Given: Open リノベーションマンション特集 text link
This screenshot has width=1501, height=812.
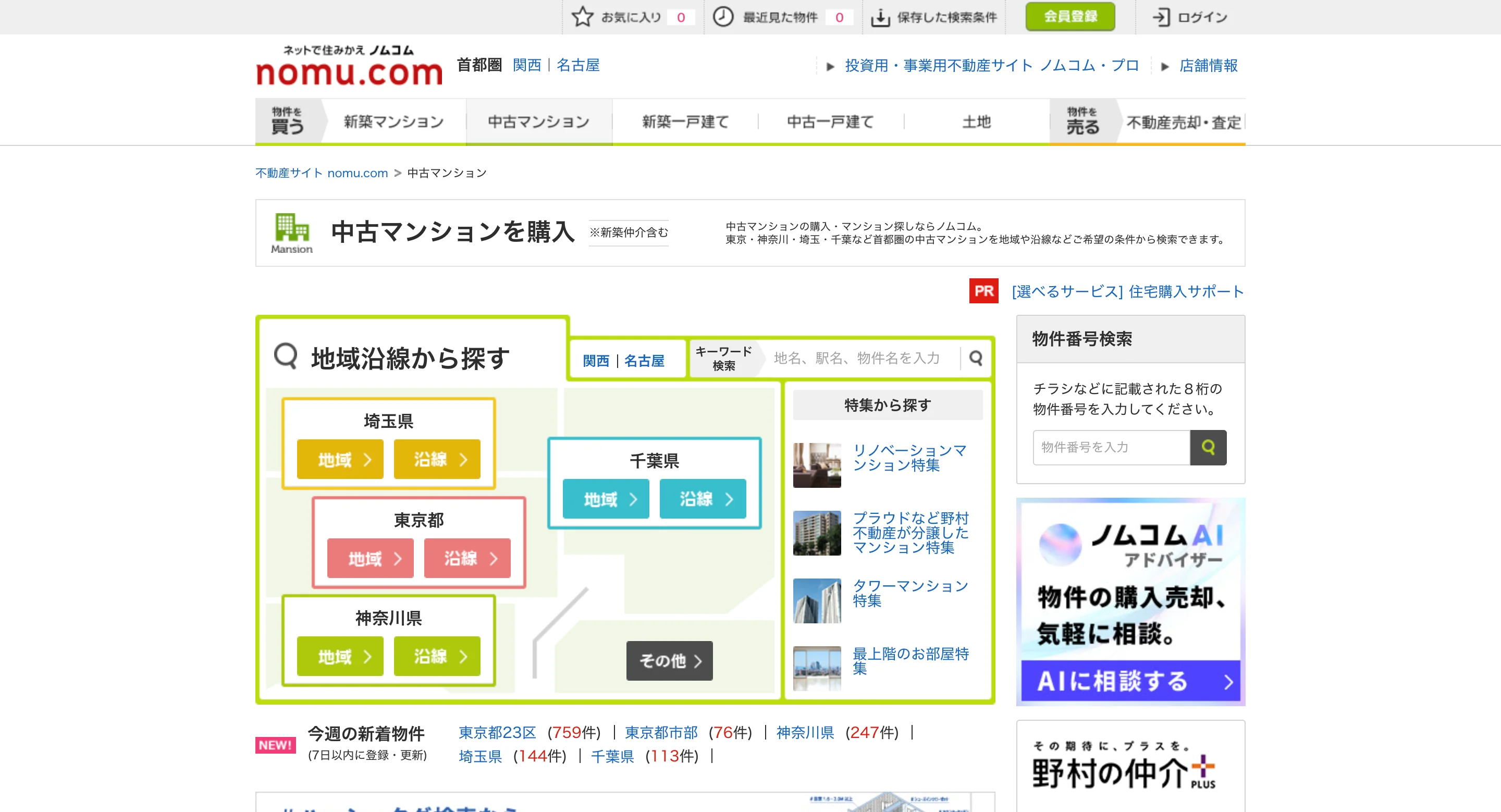Looking at the screenshot, I should [910, 458].
